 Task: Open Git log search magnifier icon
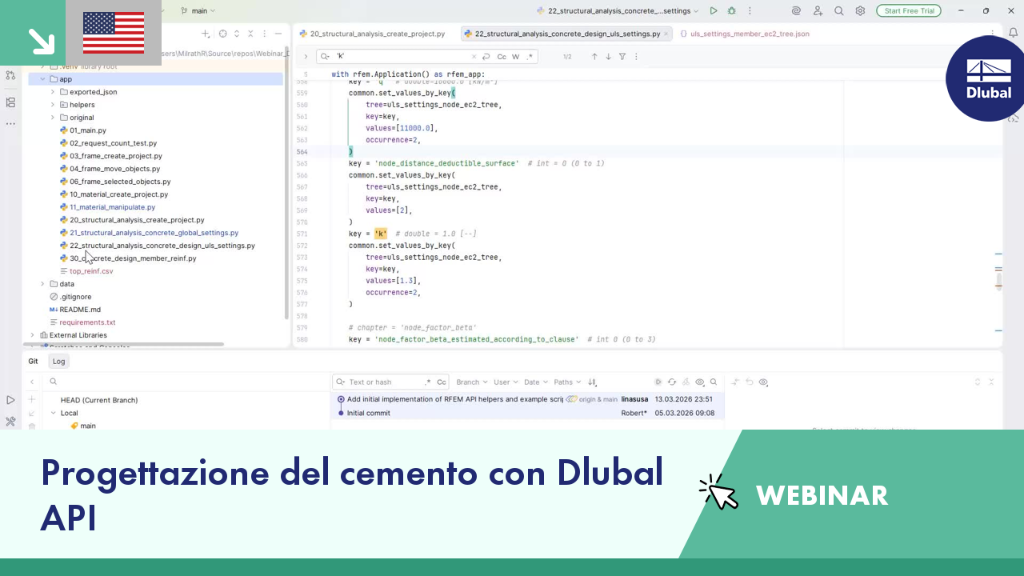714,382
